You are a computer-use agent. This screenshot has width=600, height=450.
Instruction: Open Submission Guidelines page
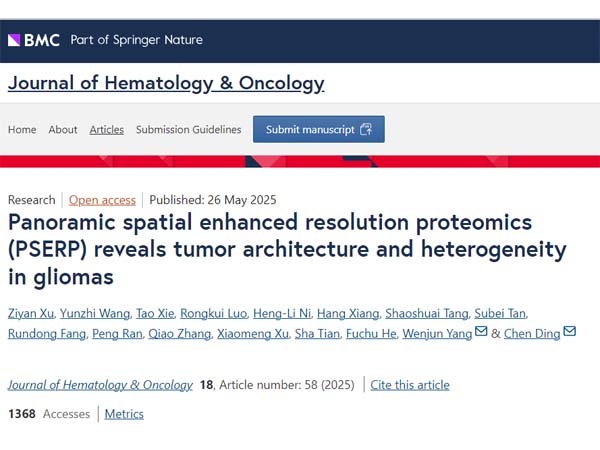189,129
